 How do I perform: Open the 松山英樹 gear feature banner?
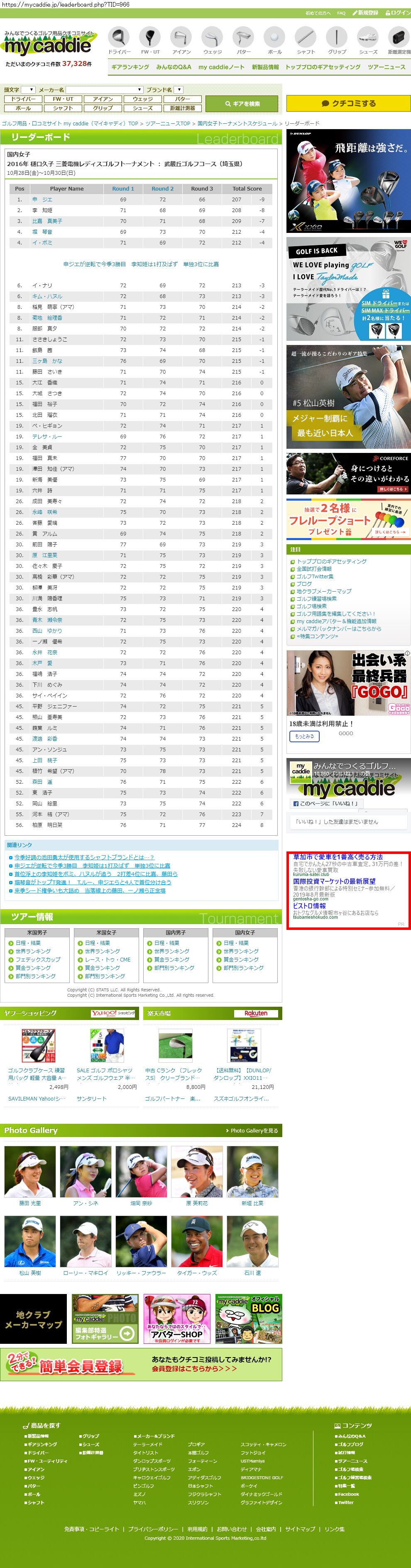pos(348,397)
